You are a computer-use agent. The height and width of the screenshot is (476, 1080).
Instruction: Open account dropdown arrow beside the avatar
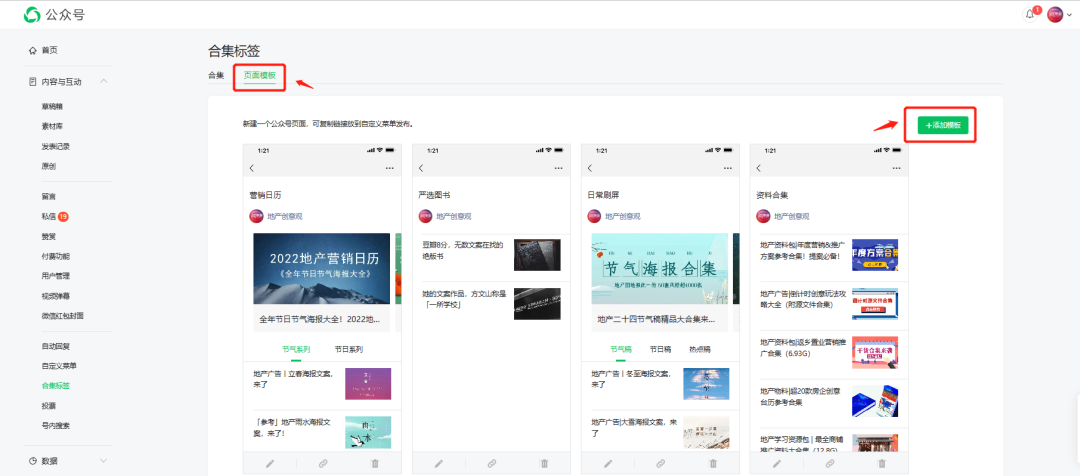(1068, 14)
